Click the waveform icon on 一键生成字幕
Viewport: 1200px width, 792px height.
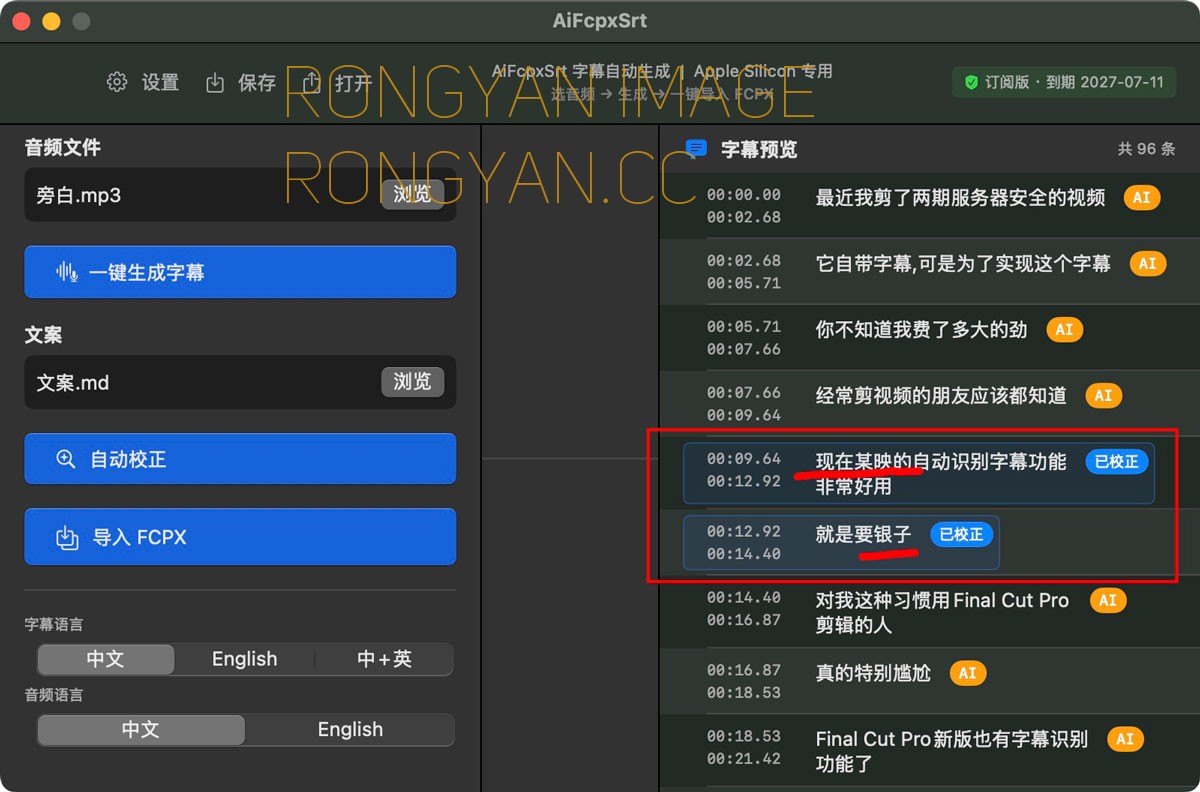pos(67,272)
